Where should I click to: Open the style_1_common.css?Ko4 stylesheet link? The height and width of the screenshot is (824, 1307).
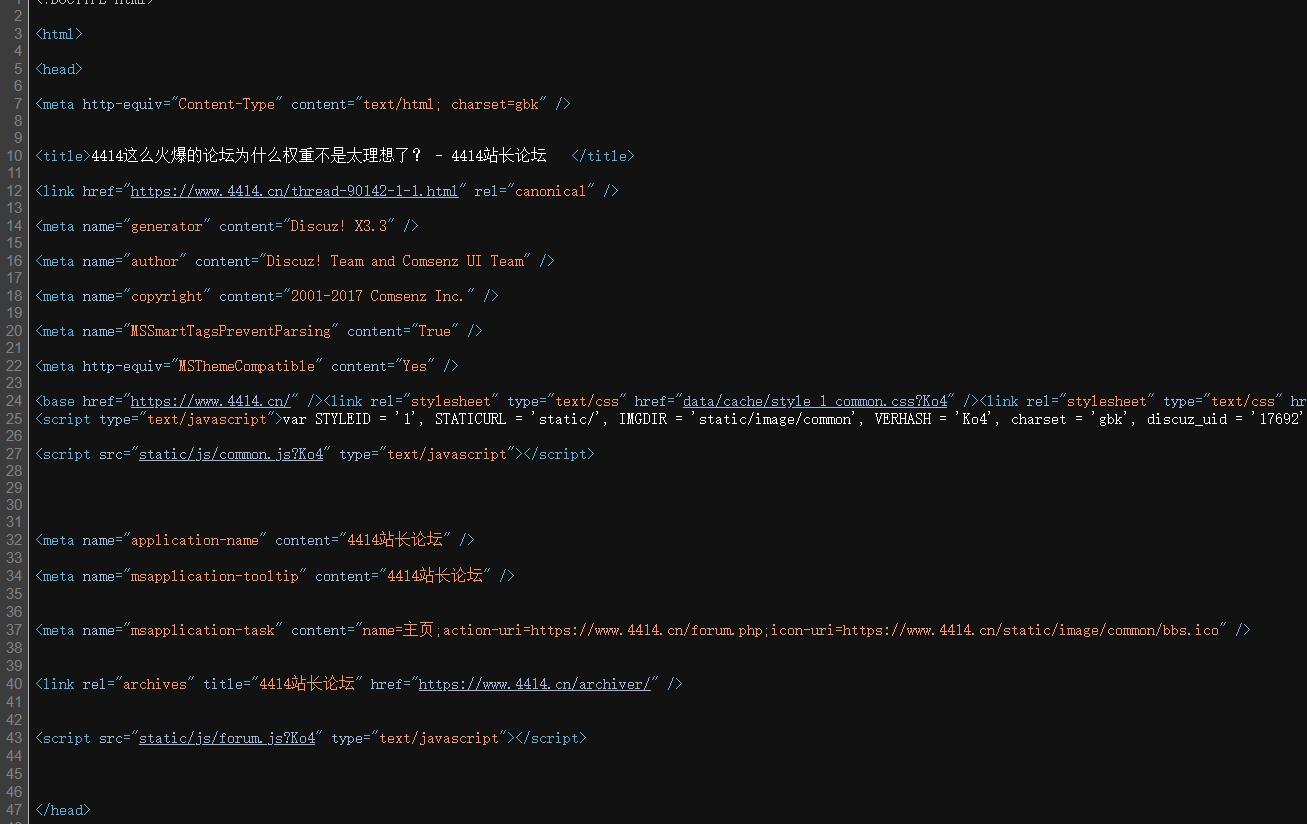coord(814,401)
